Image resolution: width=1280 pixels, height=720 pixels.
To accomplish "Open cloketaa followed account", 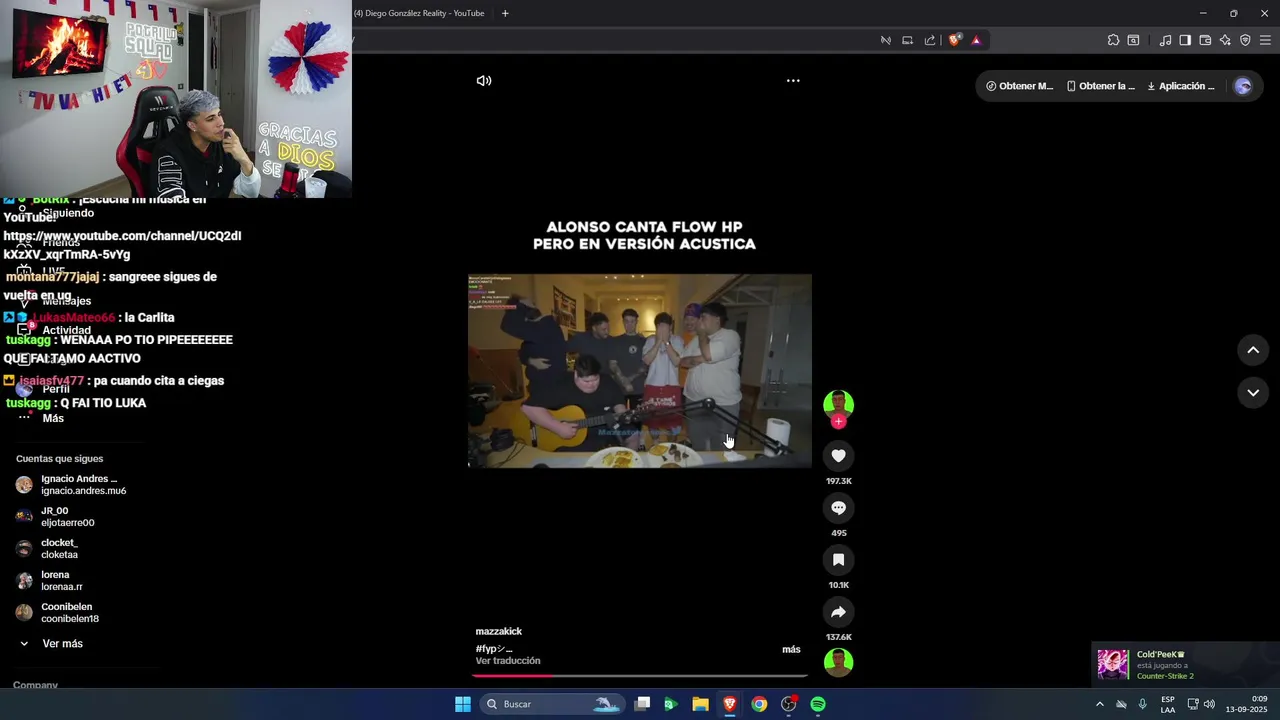I will [x=48, y=549].
